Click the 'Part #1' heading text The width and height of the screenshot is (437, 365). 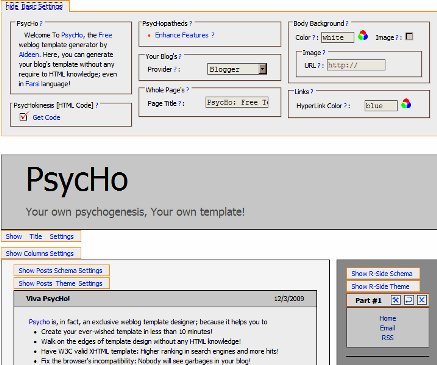pos(368,300)
